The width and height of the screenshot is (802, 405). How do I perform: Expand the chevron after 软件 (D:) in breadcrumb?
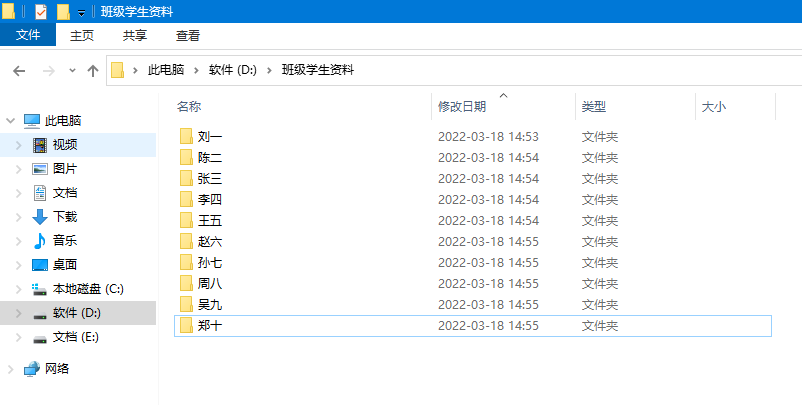tap(270, 71)
